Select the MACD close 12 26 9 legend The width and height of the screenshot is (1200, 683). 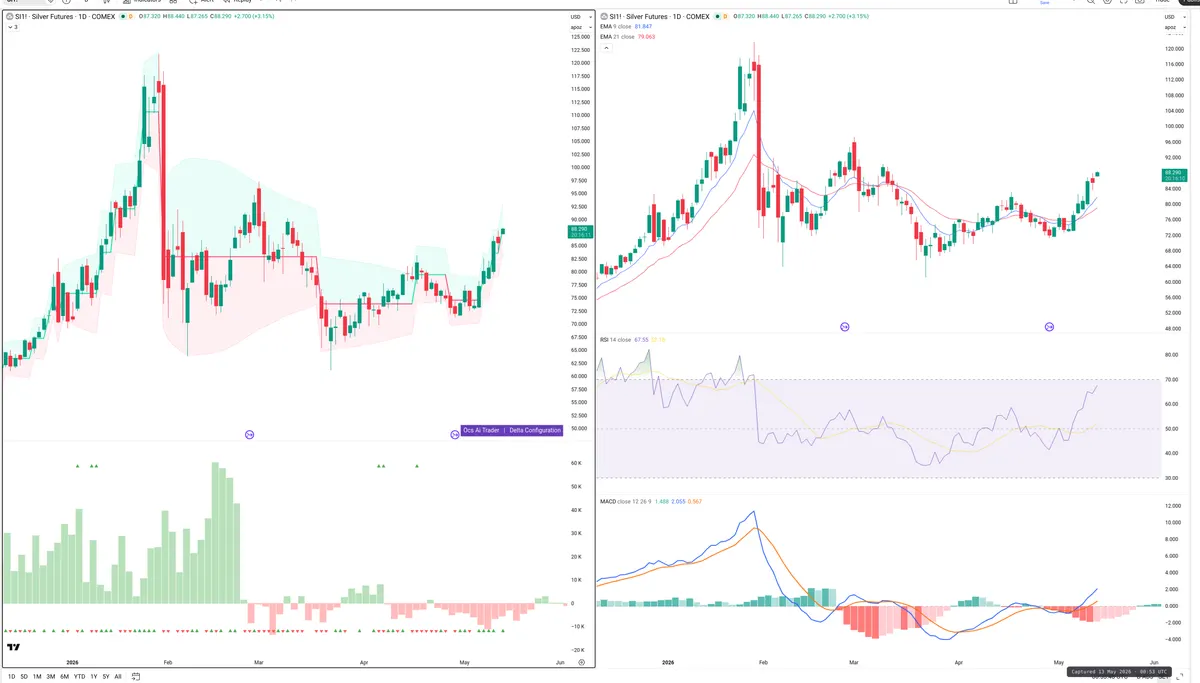[x=624, y=500]
